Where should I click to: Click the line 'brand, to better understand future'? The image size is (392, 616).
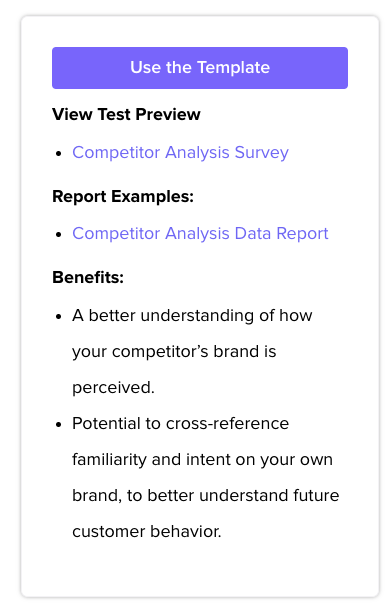pyautogui.click(x=205, y=495)
